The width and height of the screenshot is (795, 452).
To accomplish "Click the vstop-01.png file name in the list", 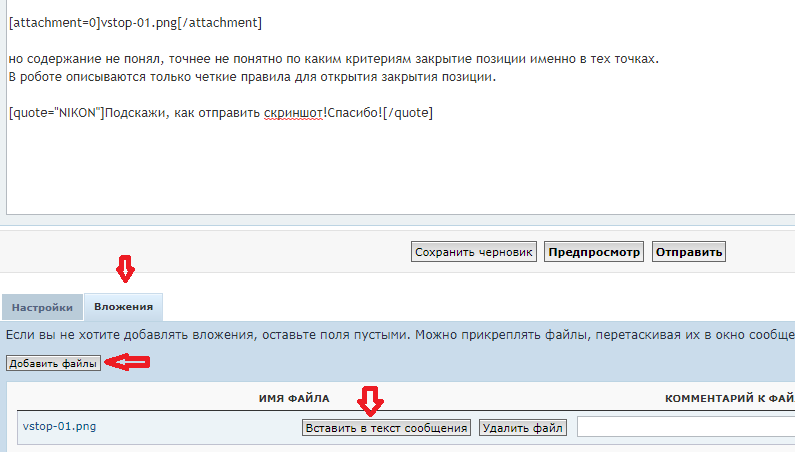I will pyautogui.click(x=59, y=428).
